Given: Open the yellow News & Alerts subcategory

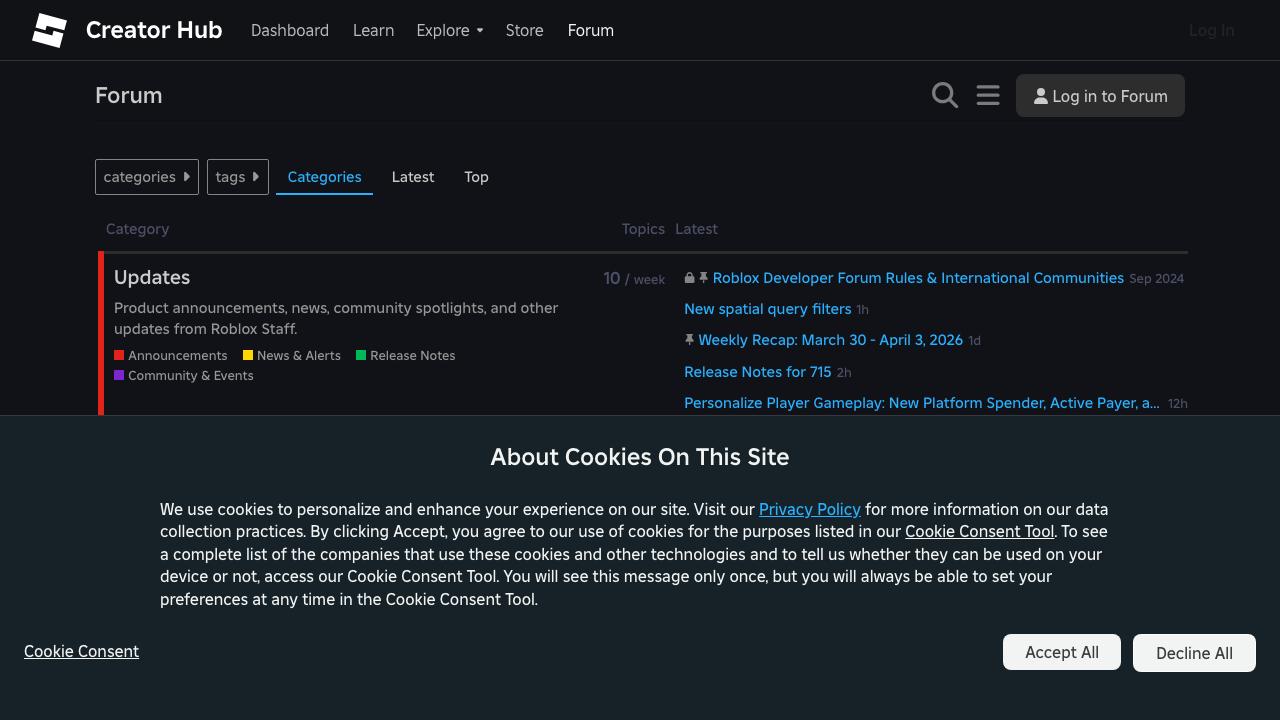Looking at the screenshot, I should point(292,356).
